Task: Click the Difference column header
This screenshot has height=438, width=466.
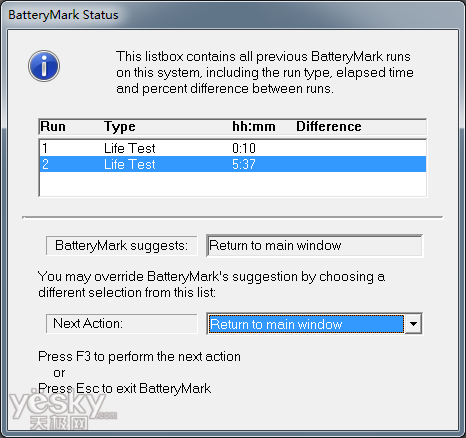Action: point(329,127)
